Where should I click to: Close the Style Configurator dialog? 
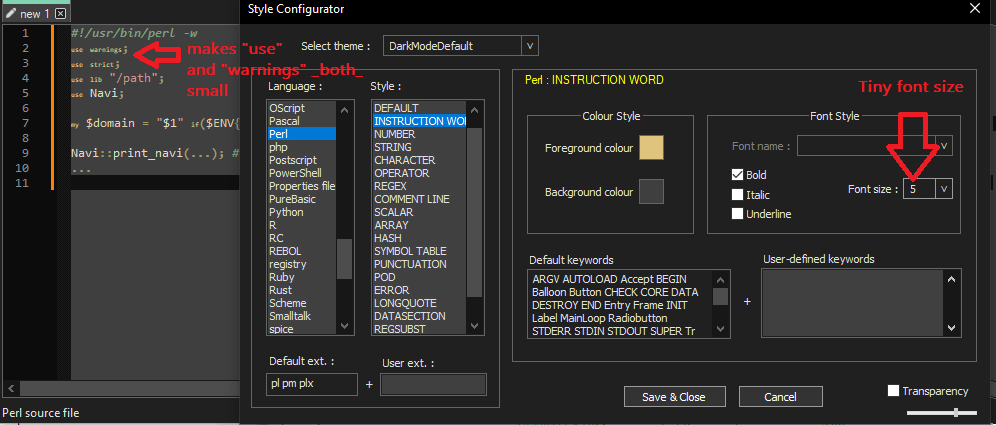click(x=975, y=8)
